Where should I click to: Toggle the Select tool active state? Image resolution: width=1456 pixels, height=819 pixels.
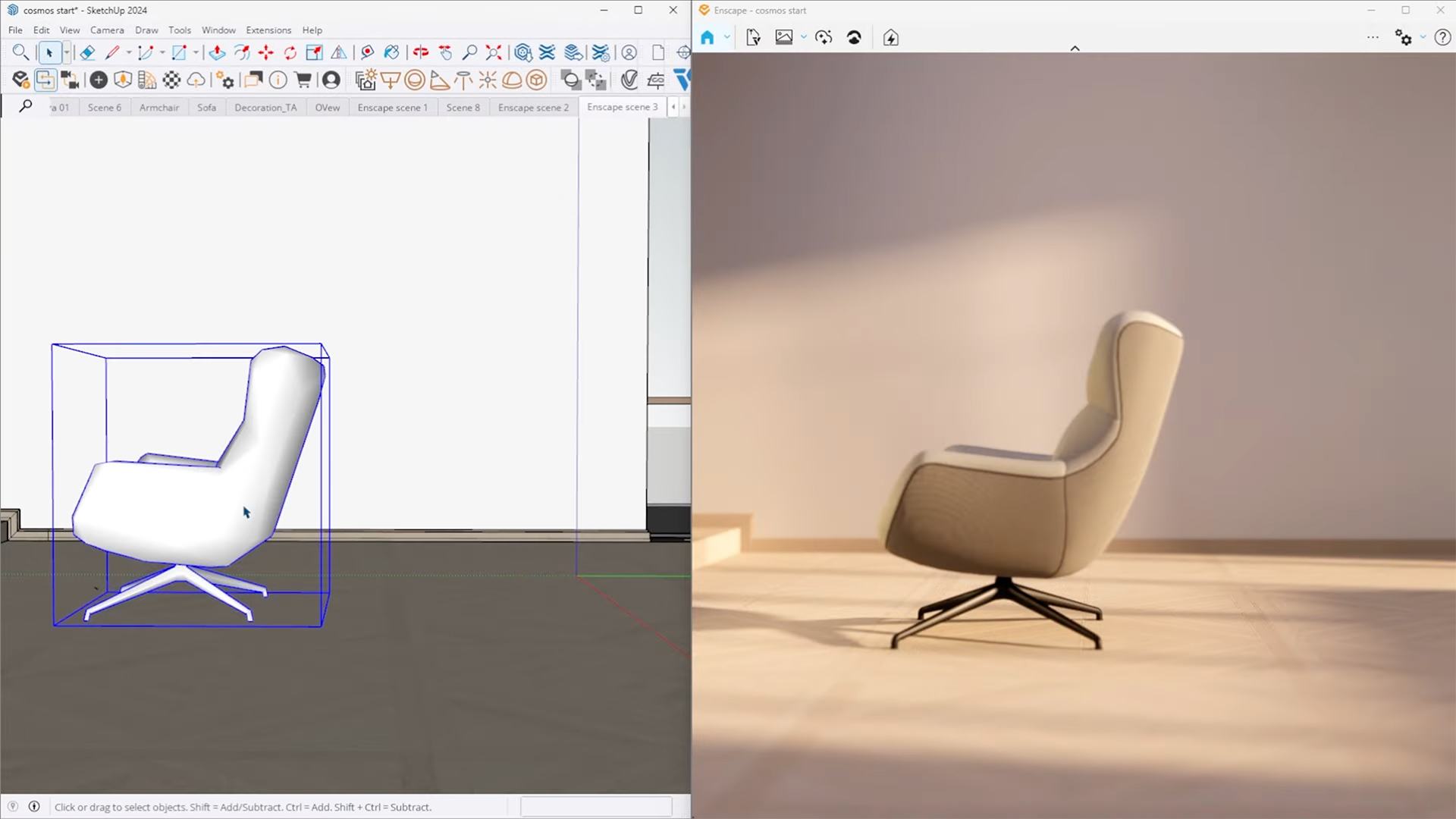pyautogui.click(x=50, y=52)
